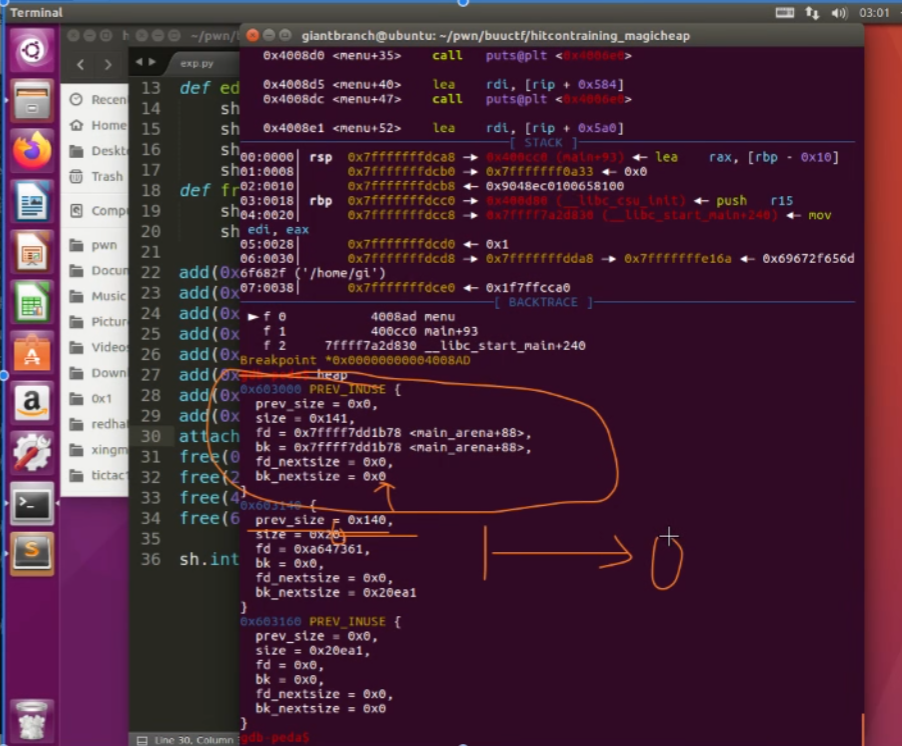The height and width of the screenshot is (746, 902).
Task: Switch to Terminal via launcher icon
Action: tap(32, 505)
